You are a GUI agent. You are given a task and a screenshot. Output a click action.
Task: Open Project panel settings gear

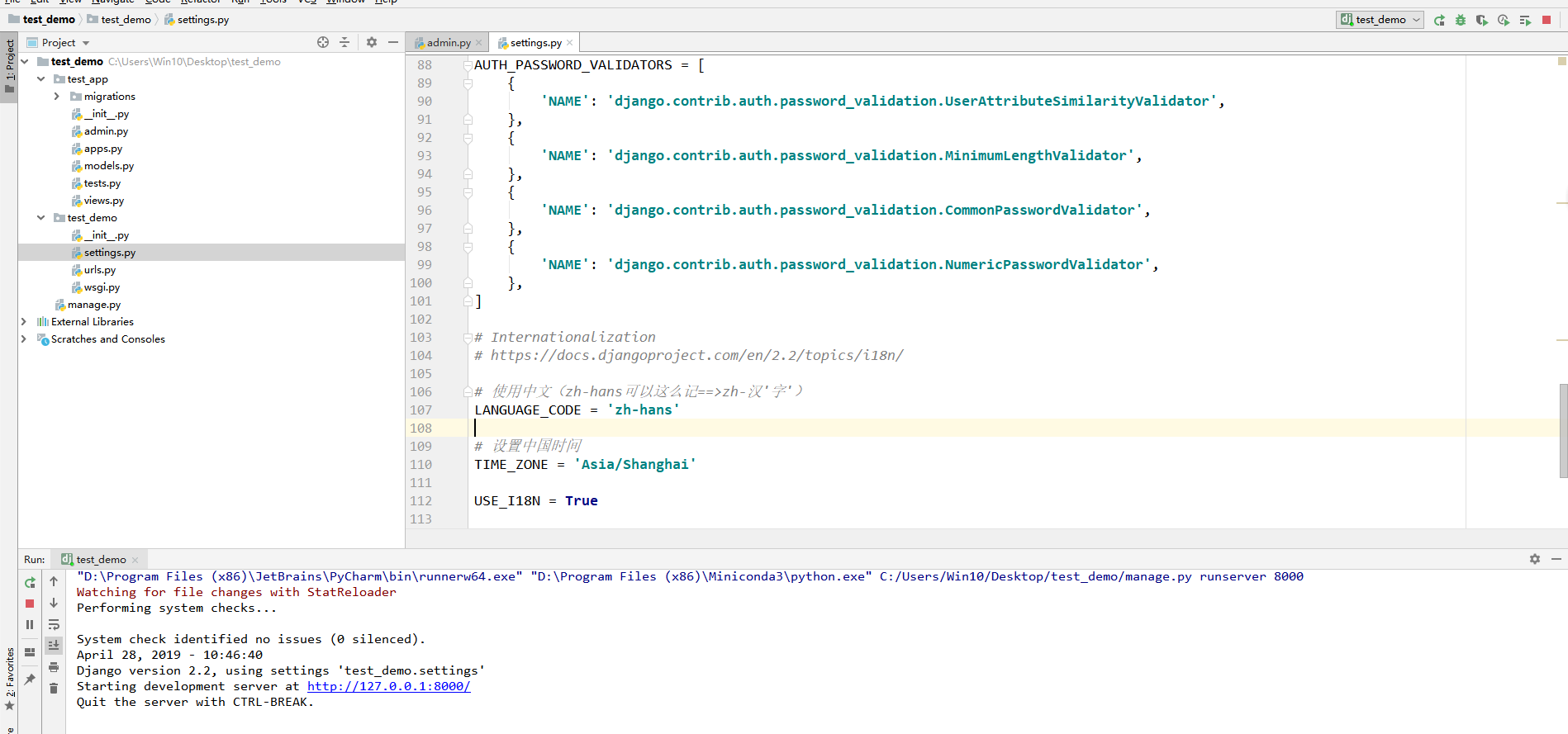tap(372, 42)
